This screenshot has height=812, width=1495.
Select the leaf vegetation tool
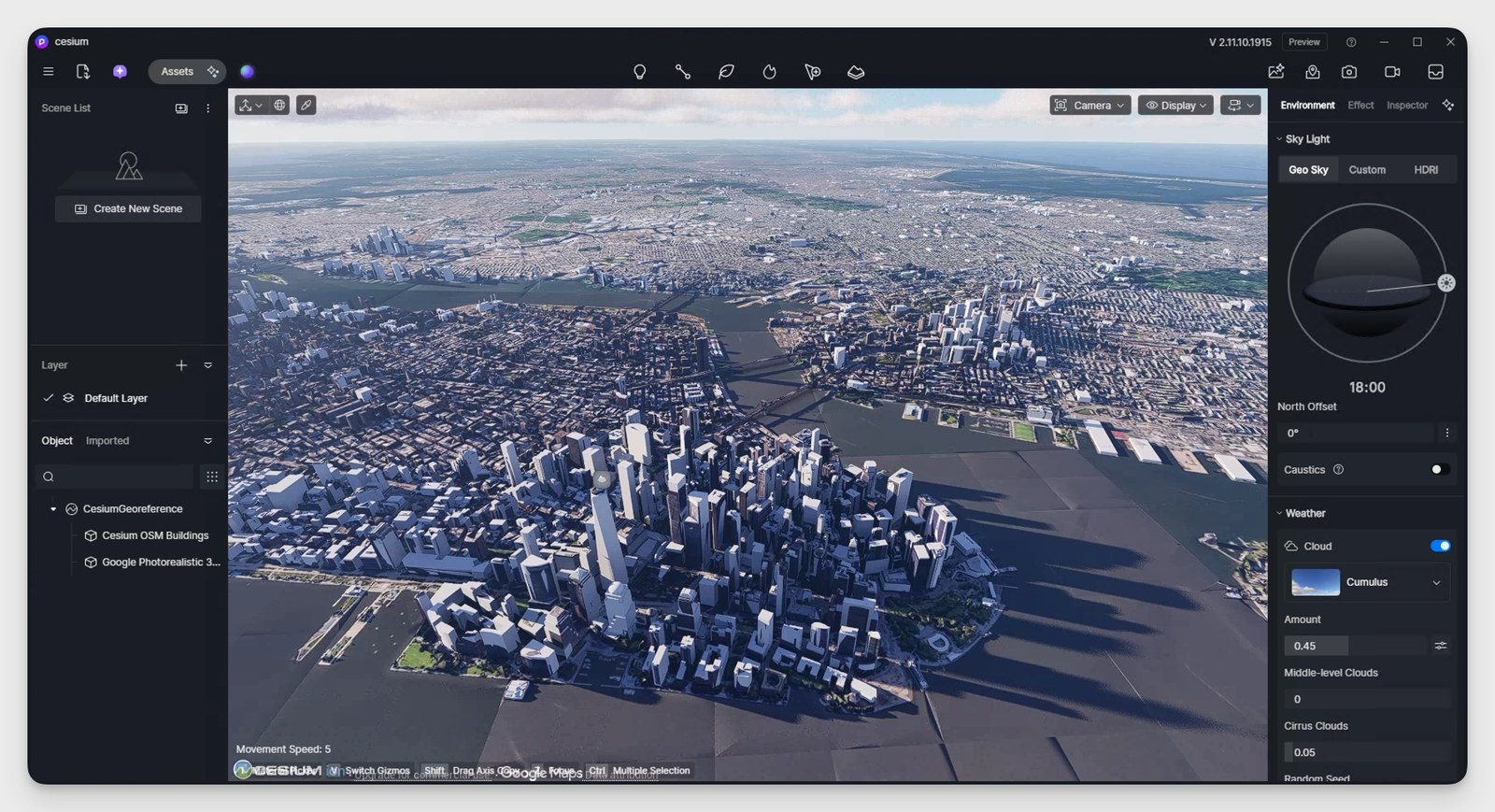pyautogui.click(x=726, y=72)
